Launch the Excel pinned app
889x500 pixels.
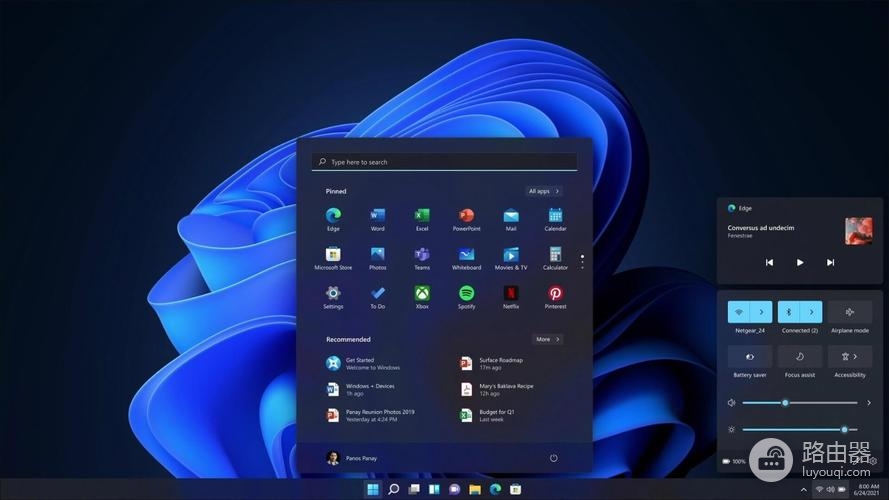422,216
